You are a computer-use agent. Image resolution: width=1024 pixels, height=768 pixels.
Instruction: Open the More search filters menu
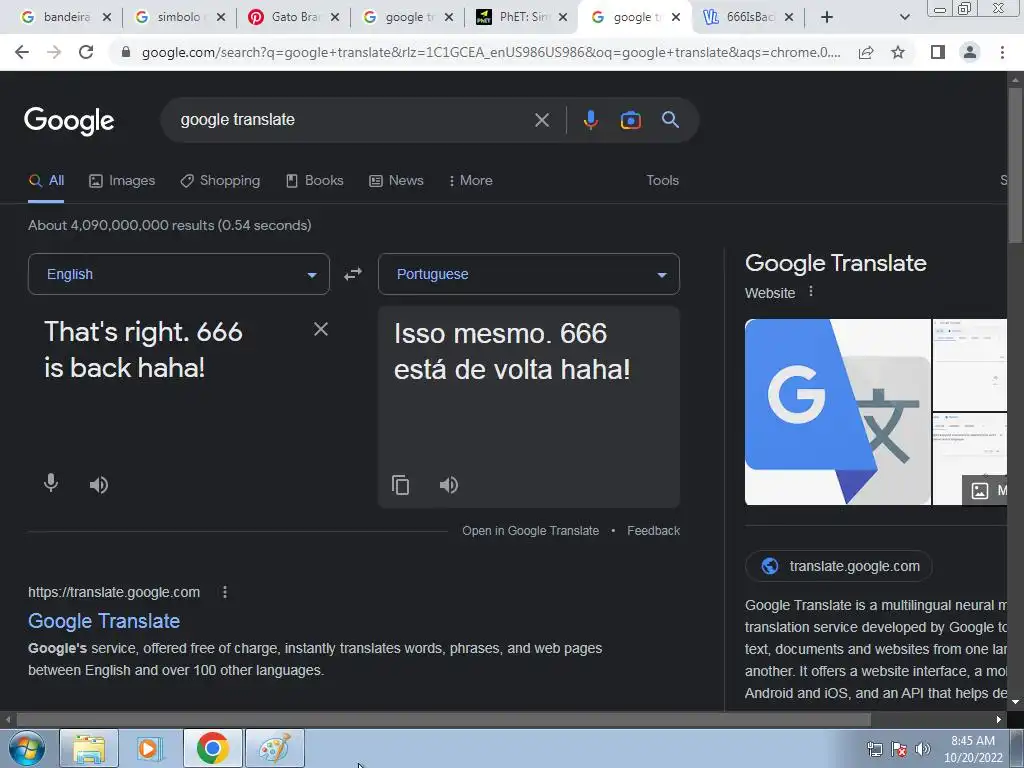pos(470,181)
